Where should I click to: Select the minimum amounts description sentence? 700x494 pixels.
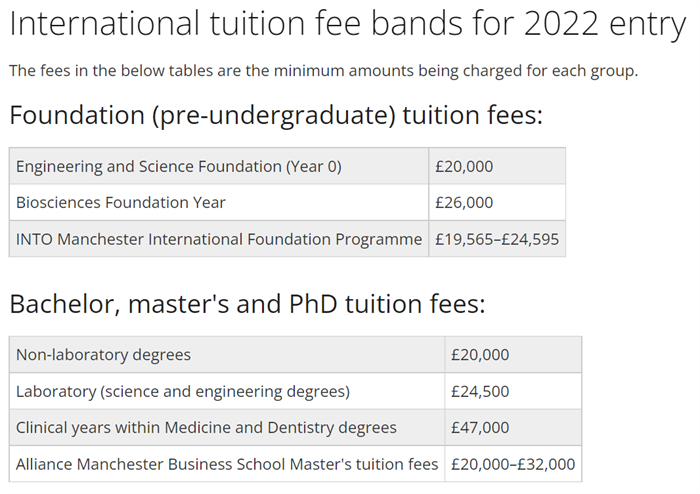point(324,71)
